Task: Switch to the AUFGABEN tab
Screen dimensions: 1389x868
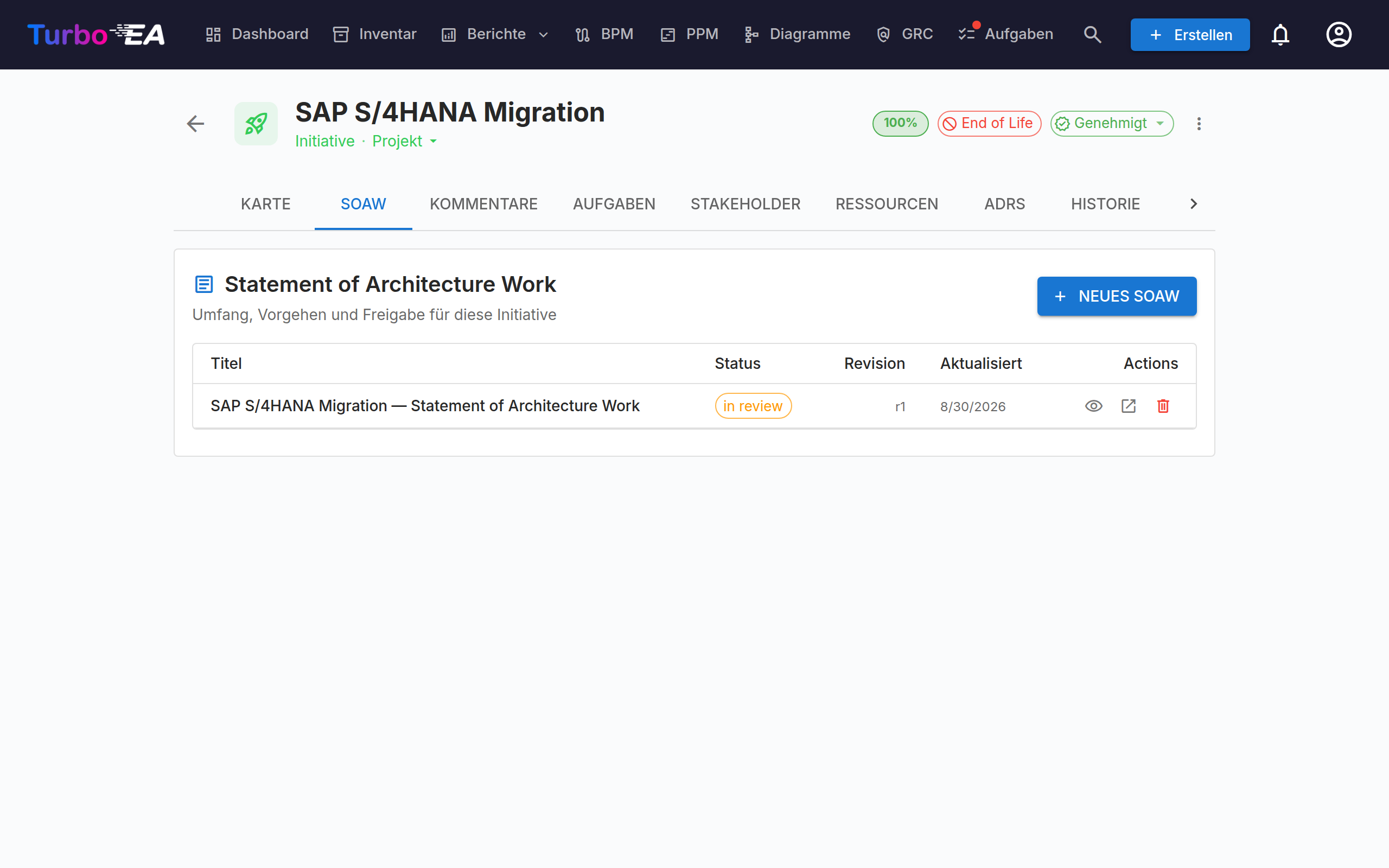Action: [614, 205]
